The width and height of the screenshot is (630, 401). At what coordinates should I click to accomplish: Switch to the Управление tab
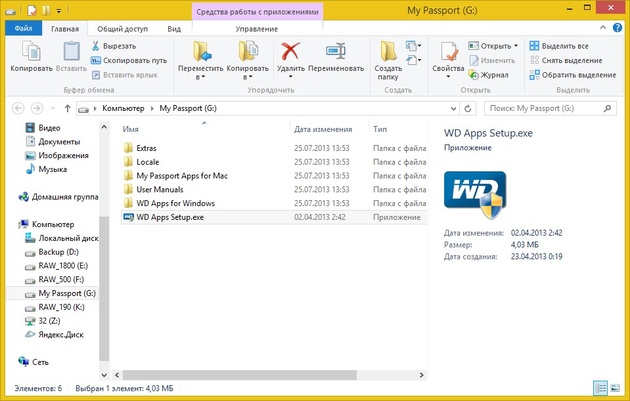point(257,29)
